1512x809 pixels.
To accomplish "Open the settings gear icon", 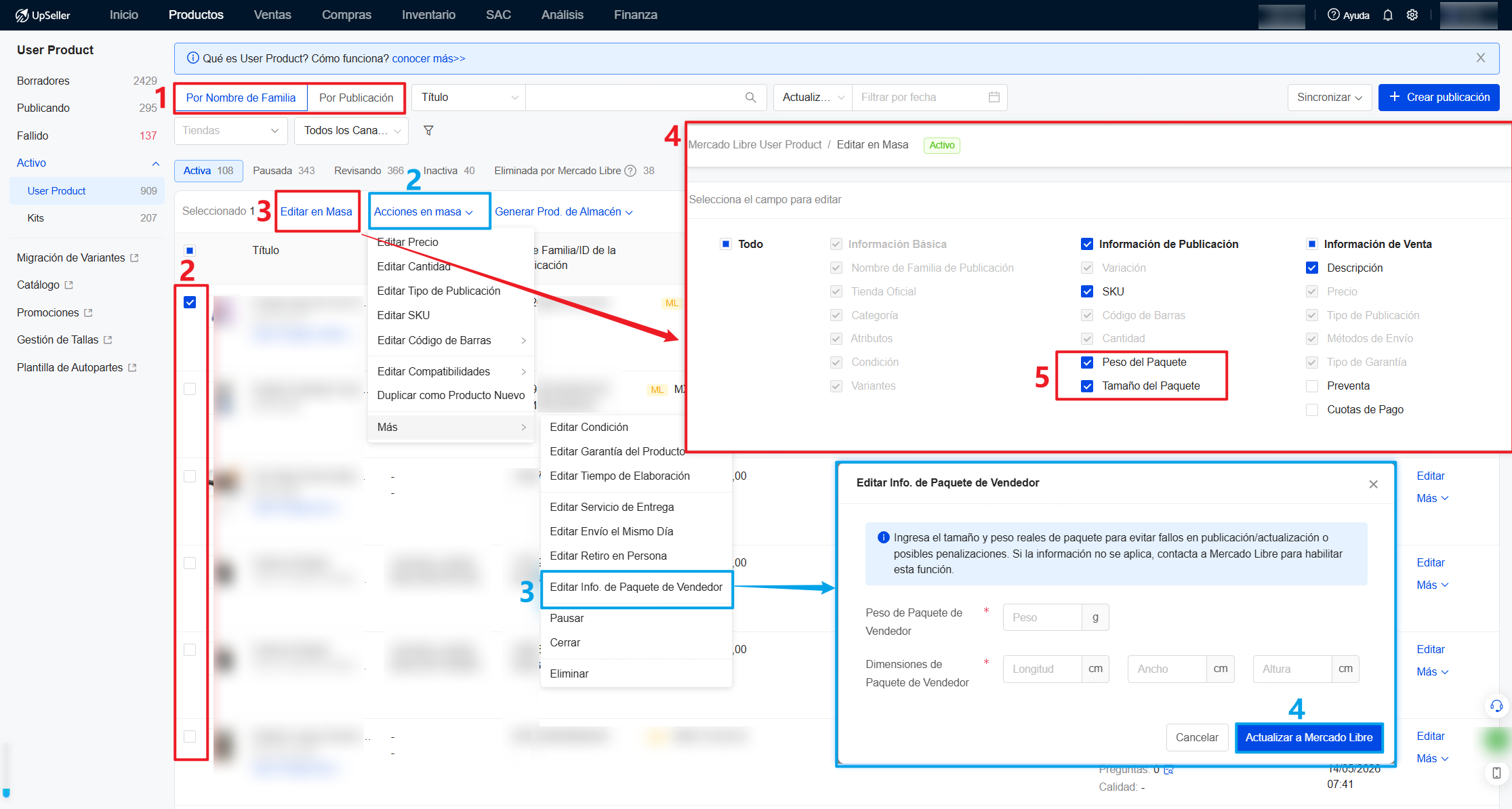I will [1412, 15].
